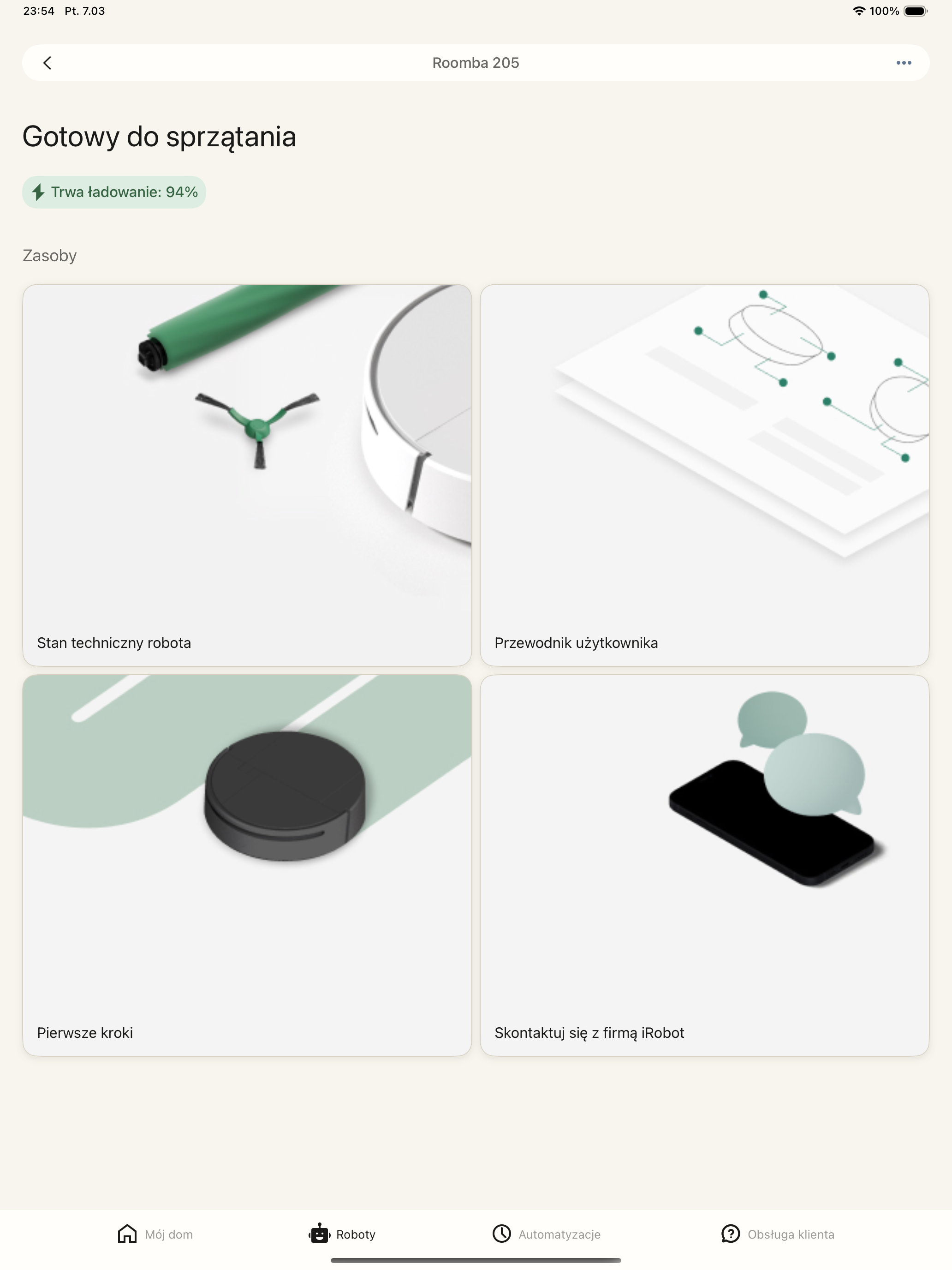This screenshot has height=1270, width=952.
Task: Tap the Gotowy do sprzątania heading
Action: tap(160, 137)
